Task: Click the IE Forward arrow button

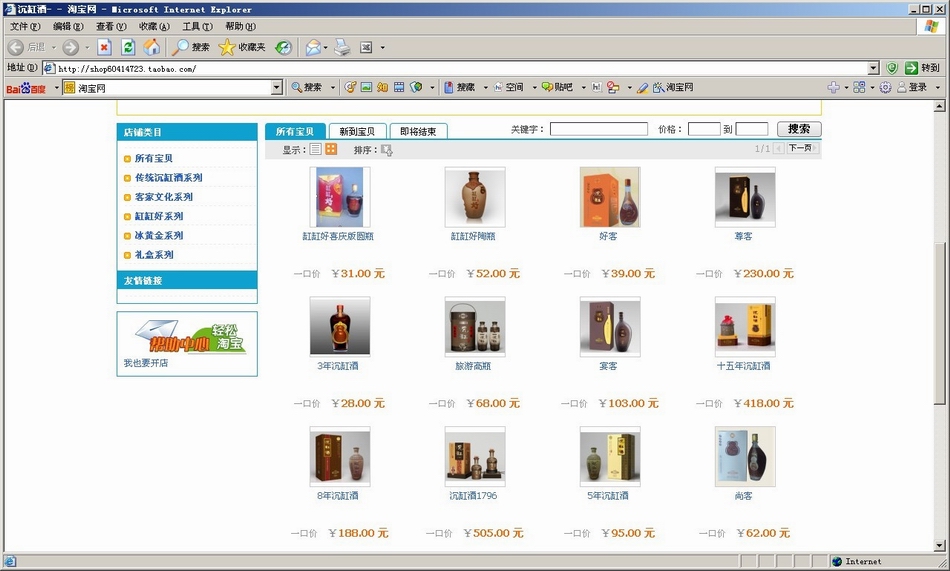Action: click(71, 47)
